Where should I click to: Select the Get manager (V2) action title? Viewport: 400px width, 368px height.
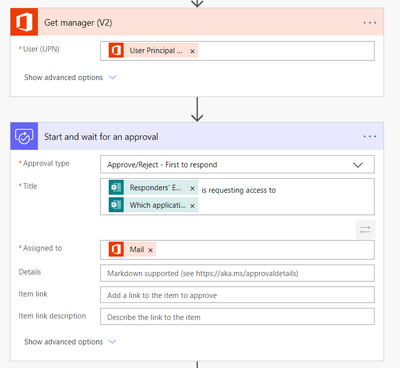78,23
